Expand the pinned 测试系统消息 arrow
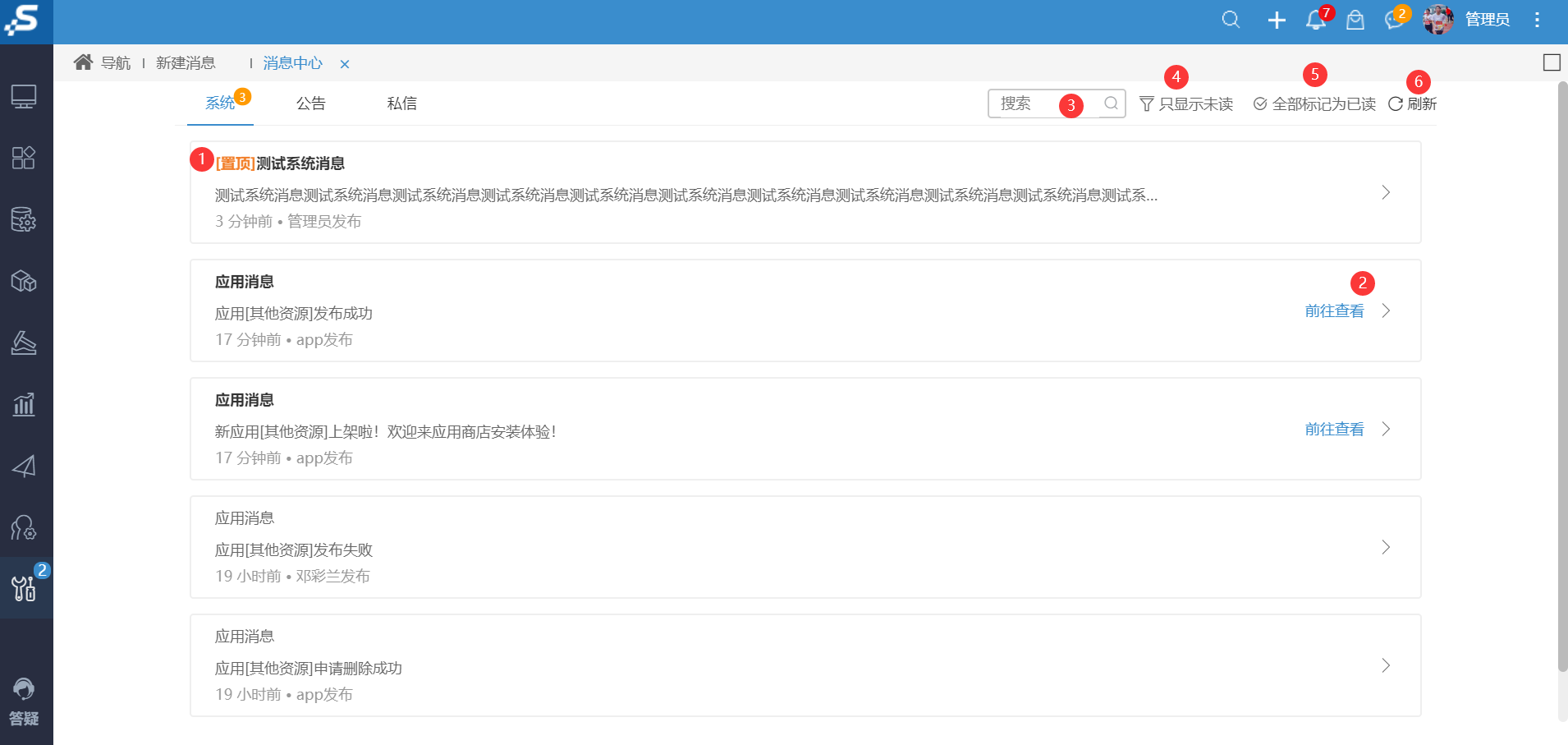 1386,192
